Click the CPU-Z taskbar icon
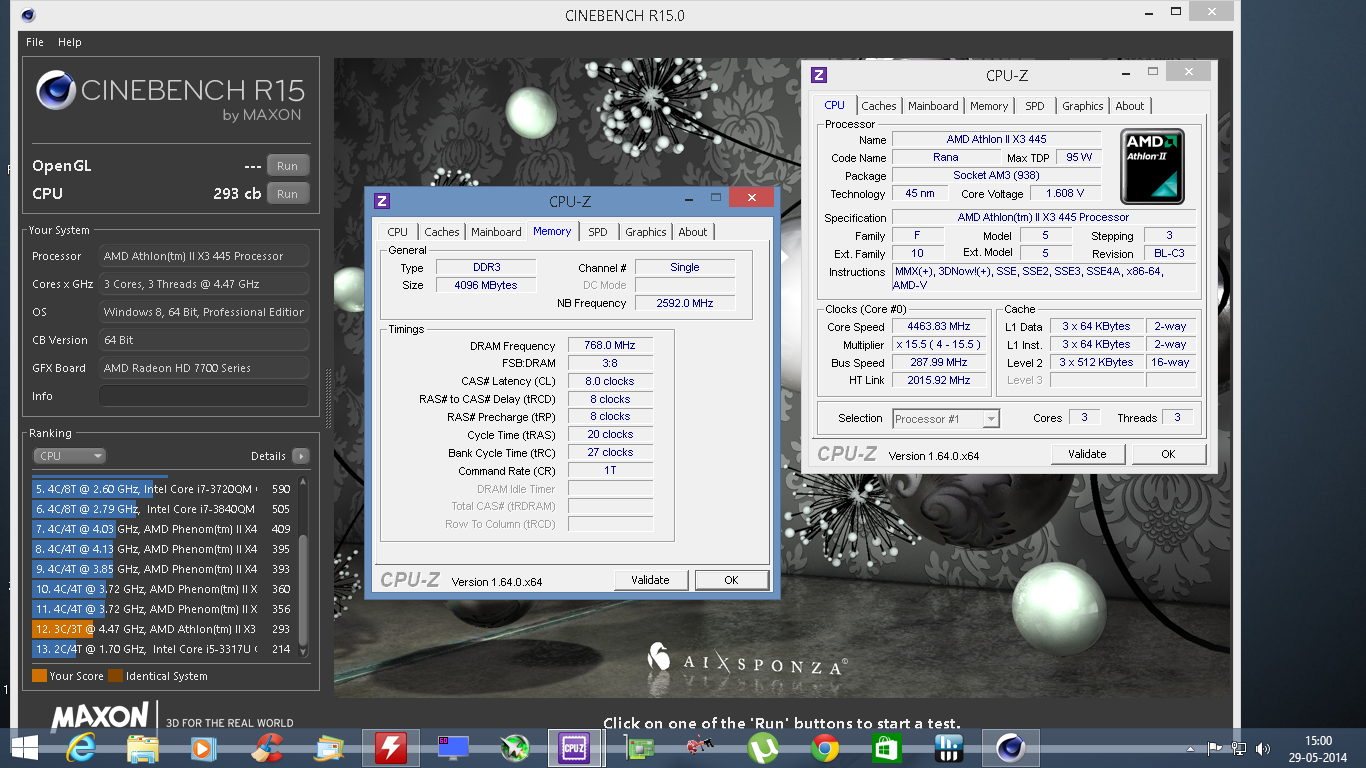The width and height of the screenshot is (1366, 768). tap(575, 748)
